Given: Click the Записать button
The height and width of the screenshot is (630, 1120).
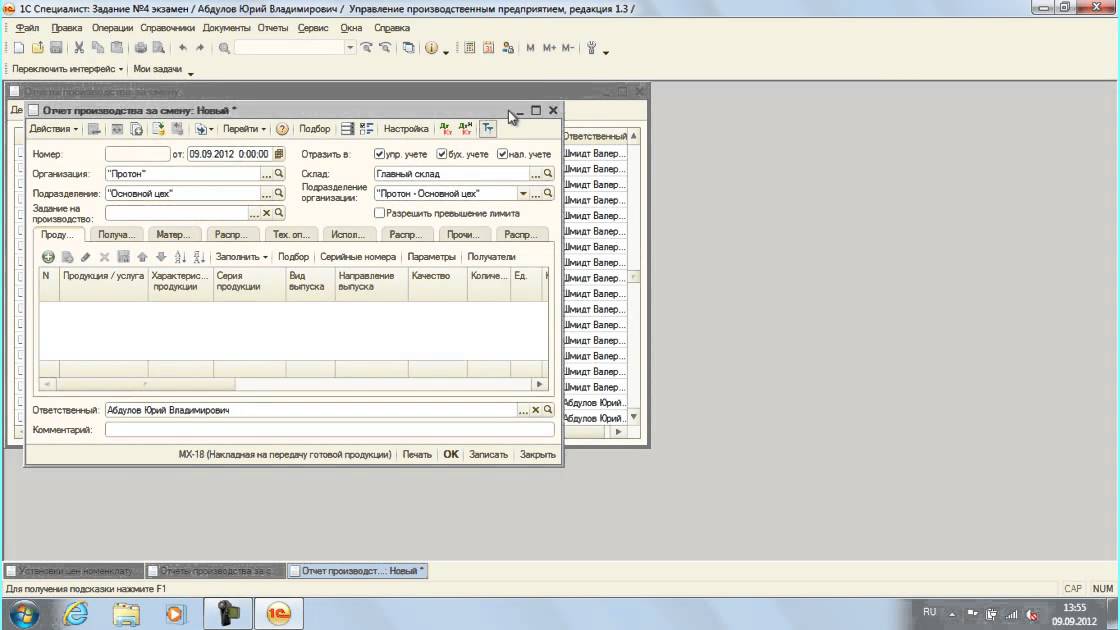Looking at the screenshot, I should point(488,454).
